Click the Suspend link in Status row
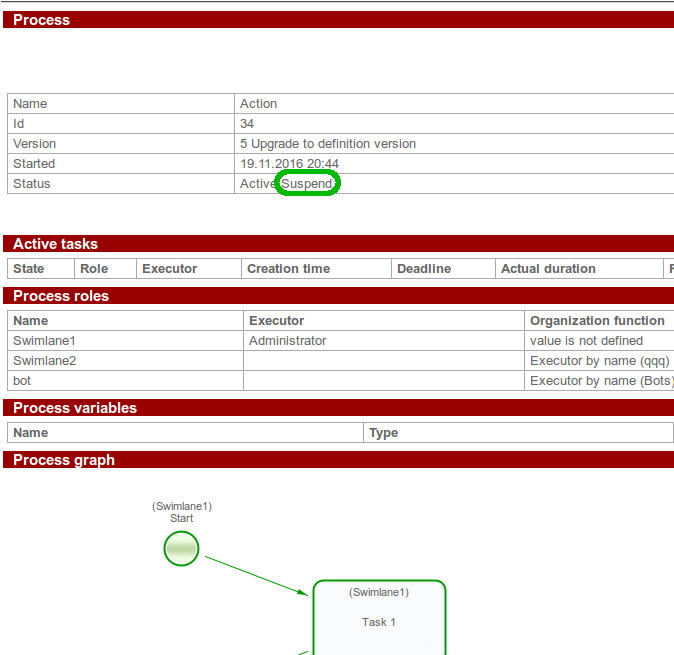Viewport: 674px width, 655px height. click(307, 184)
